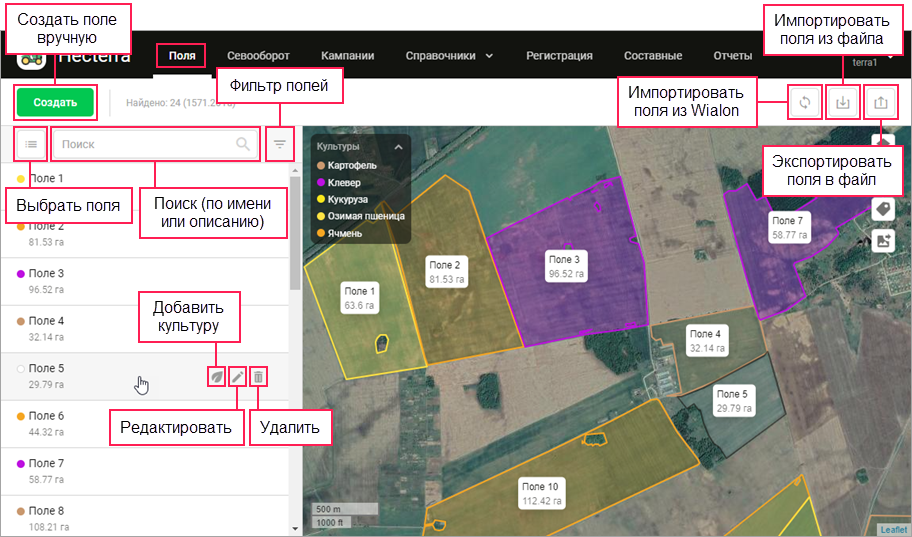Open the Кампании tab
912x537 pixels.
(x=347, y=56)
